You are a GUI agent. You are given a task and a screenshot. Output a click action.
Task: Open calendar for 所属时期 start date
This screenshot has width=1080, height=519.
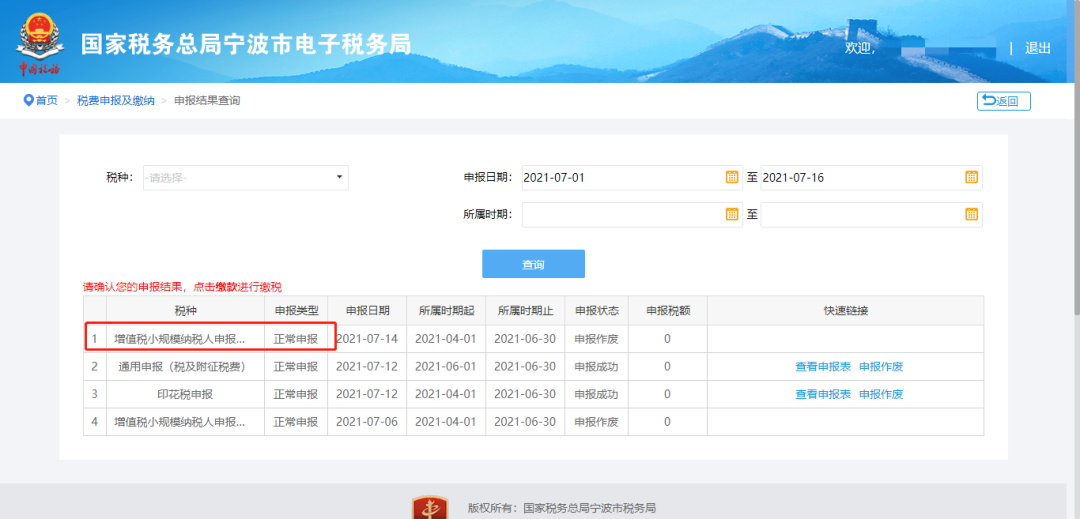[731, 215]
